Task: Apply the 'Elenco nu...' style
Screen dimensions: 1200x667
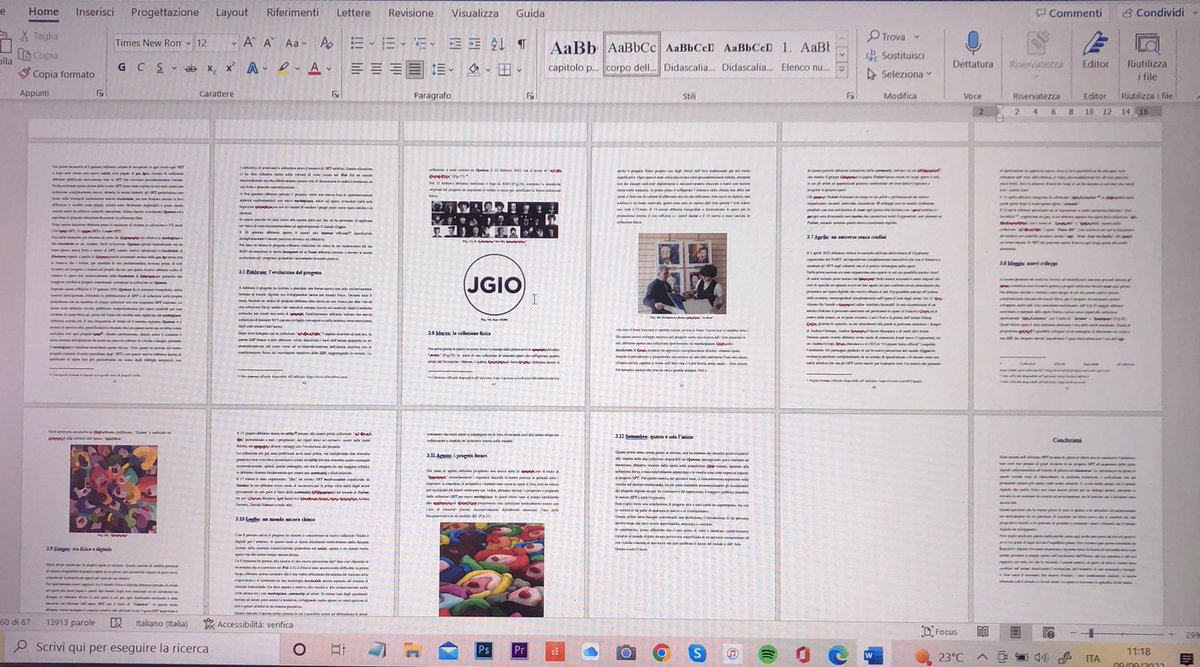Action: tap(806, 55)
